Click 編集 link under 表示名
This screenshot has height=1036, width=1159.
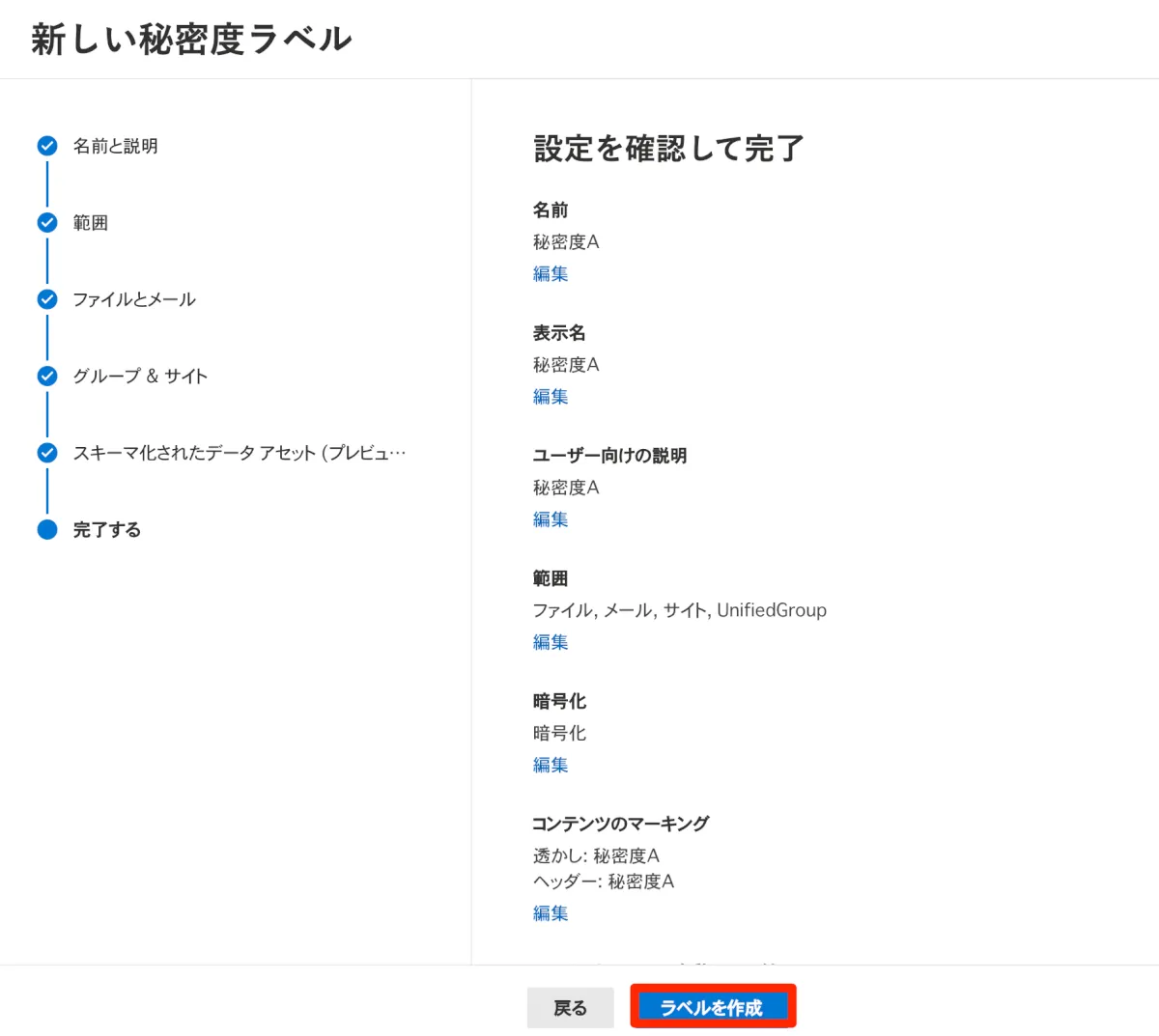[551, 397]
